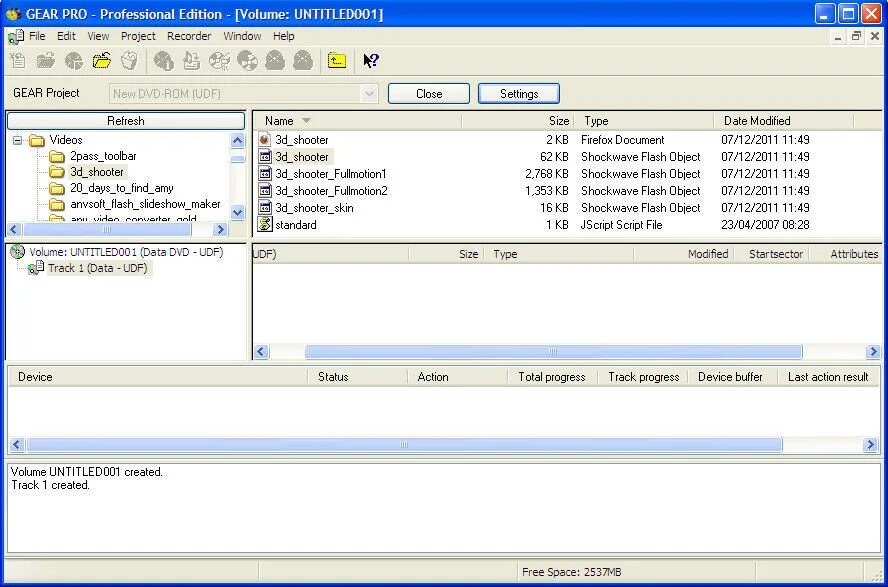The image size is (888, 587).
Task: Open the File menu
Action: coord(37,36)
